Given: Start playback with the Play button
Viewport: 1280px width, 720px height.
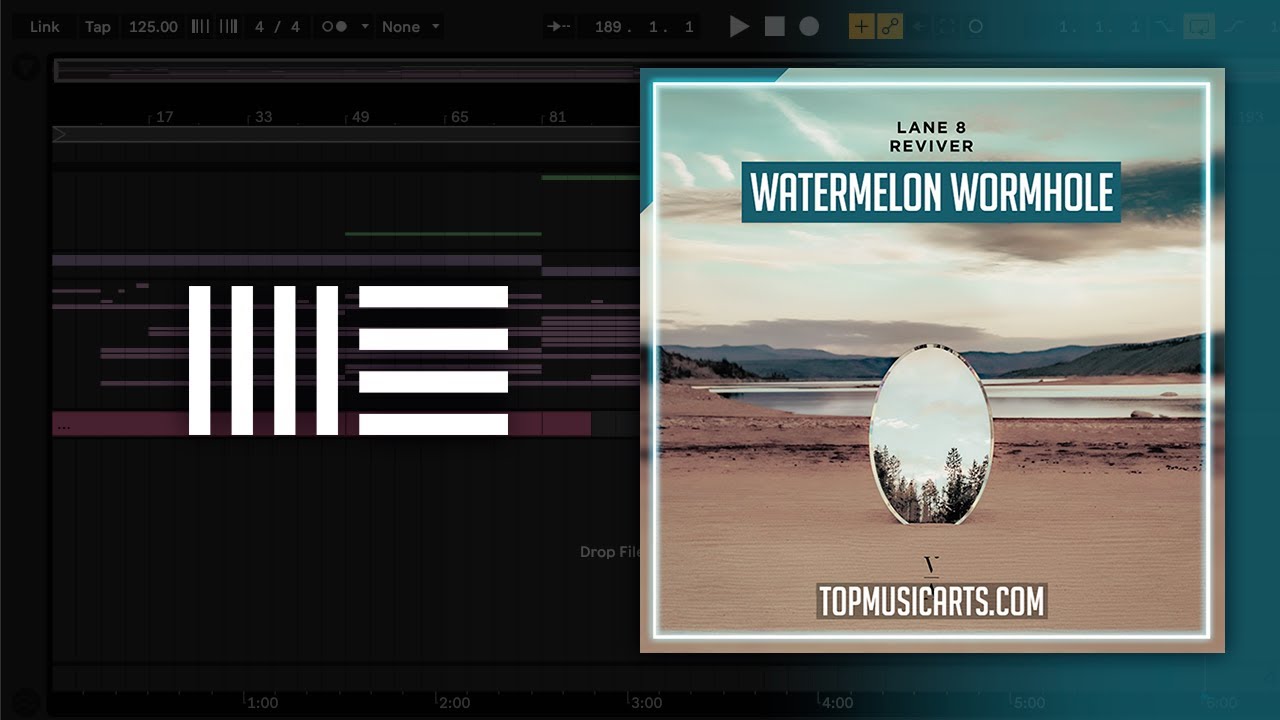Looking at the screenshot, I should point(739,27).
